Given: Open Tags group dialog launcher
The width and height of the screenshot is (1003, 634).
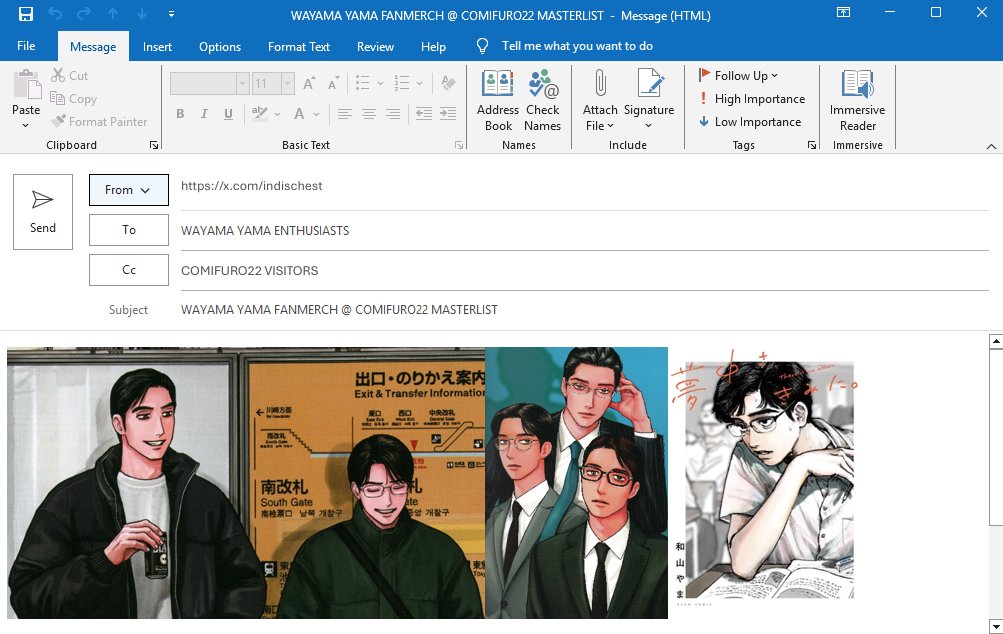Looking at the screenshot, I should pyautogui.click(x=812, y=145).
